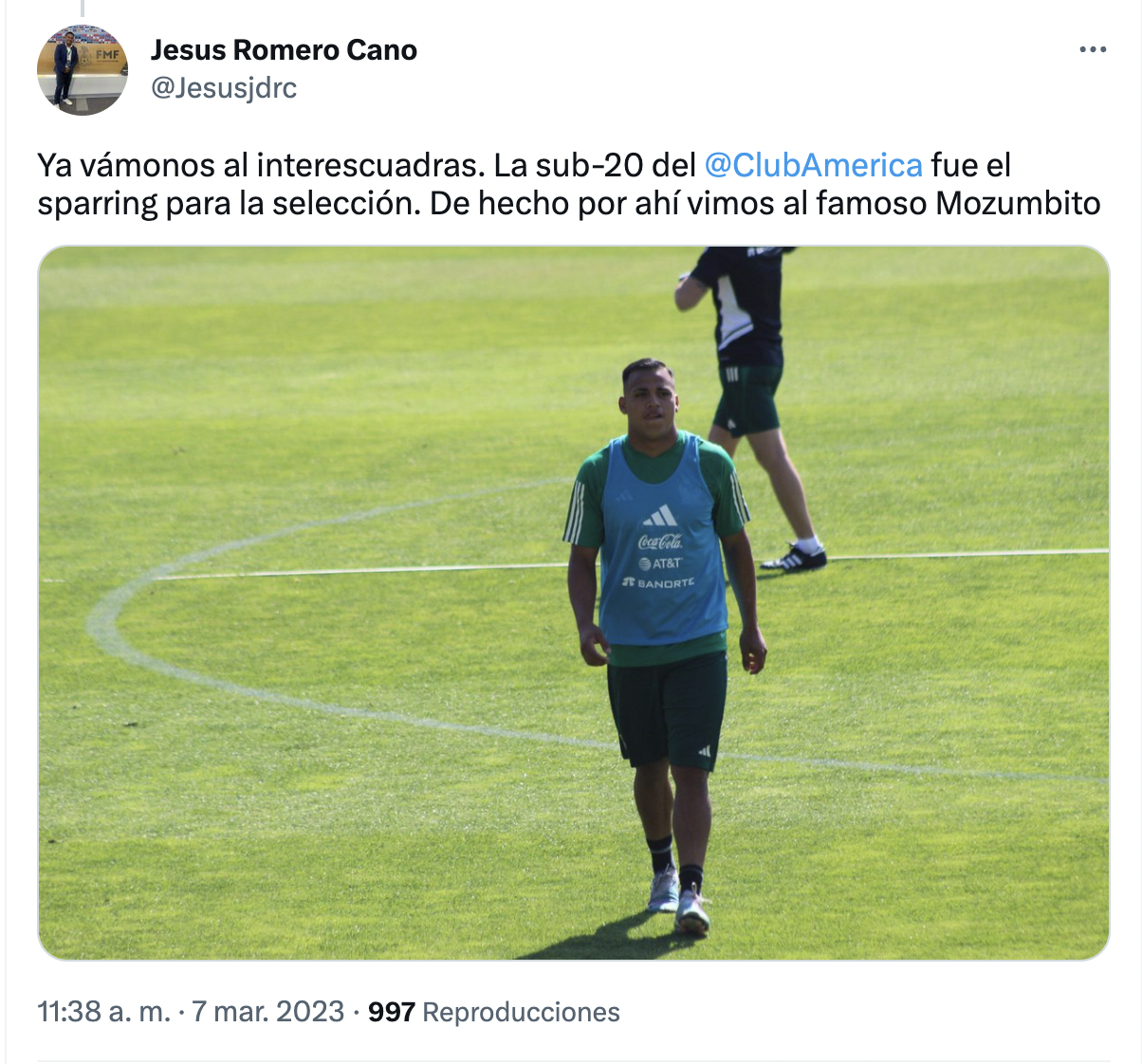This screenshot has height=1064, width=1142.
Task: Click the Coca-Cola logo on the bib
Action: tap(660, 541)
